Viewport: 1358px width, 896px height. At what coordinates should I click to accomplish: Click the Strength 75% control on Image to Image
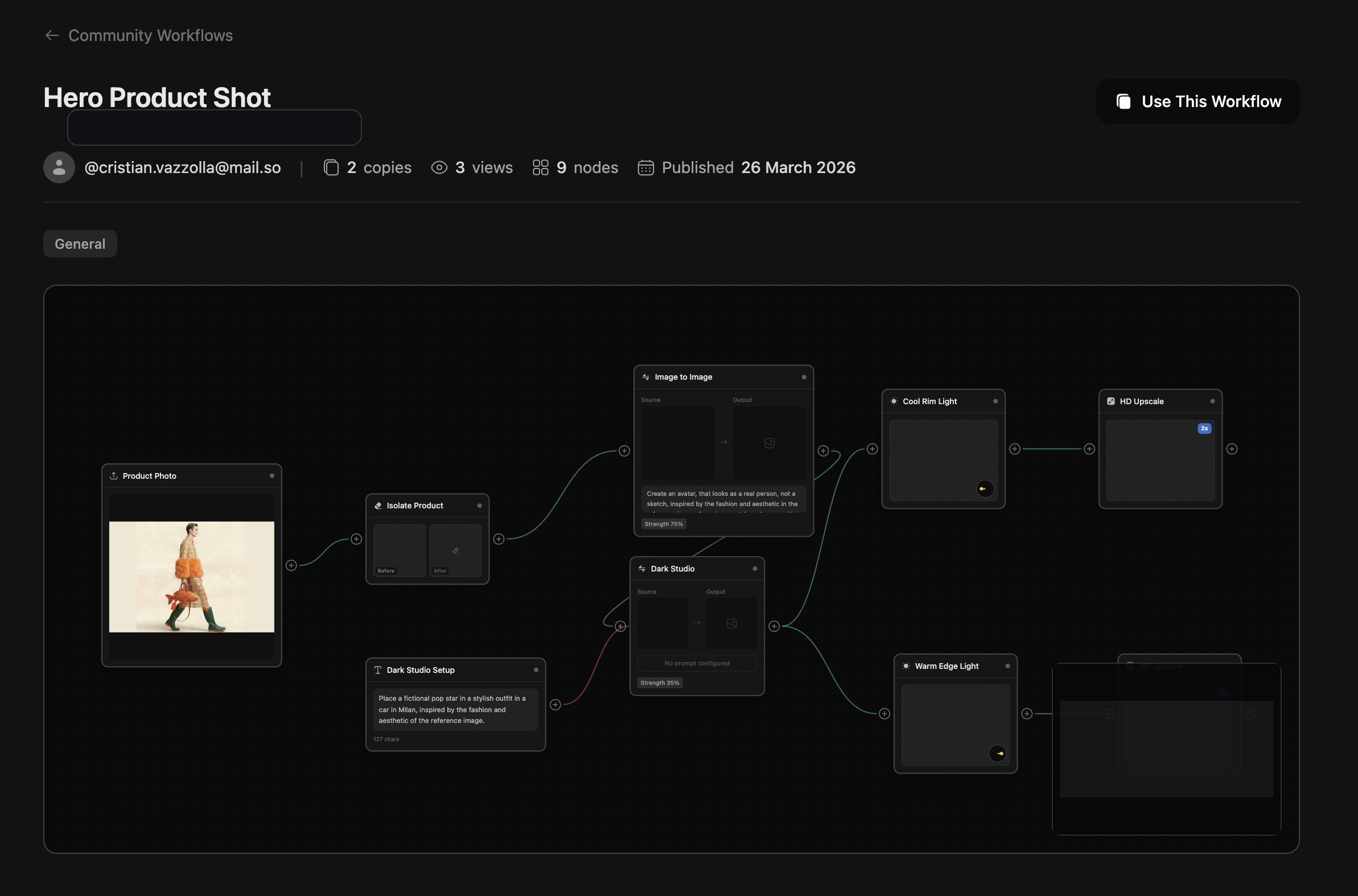pyautogui.click(x=663, y=524)
